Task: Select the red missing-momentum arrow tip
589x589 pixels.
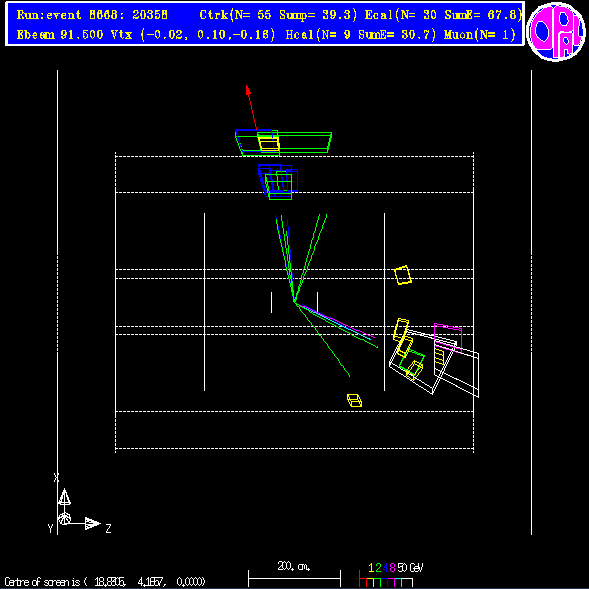Action: click(248, 90)
